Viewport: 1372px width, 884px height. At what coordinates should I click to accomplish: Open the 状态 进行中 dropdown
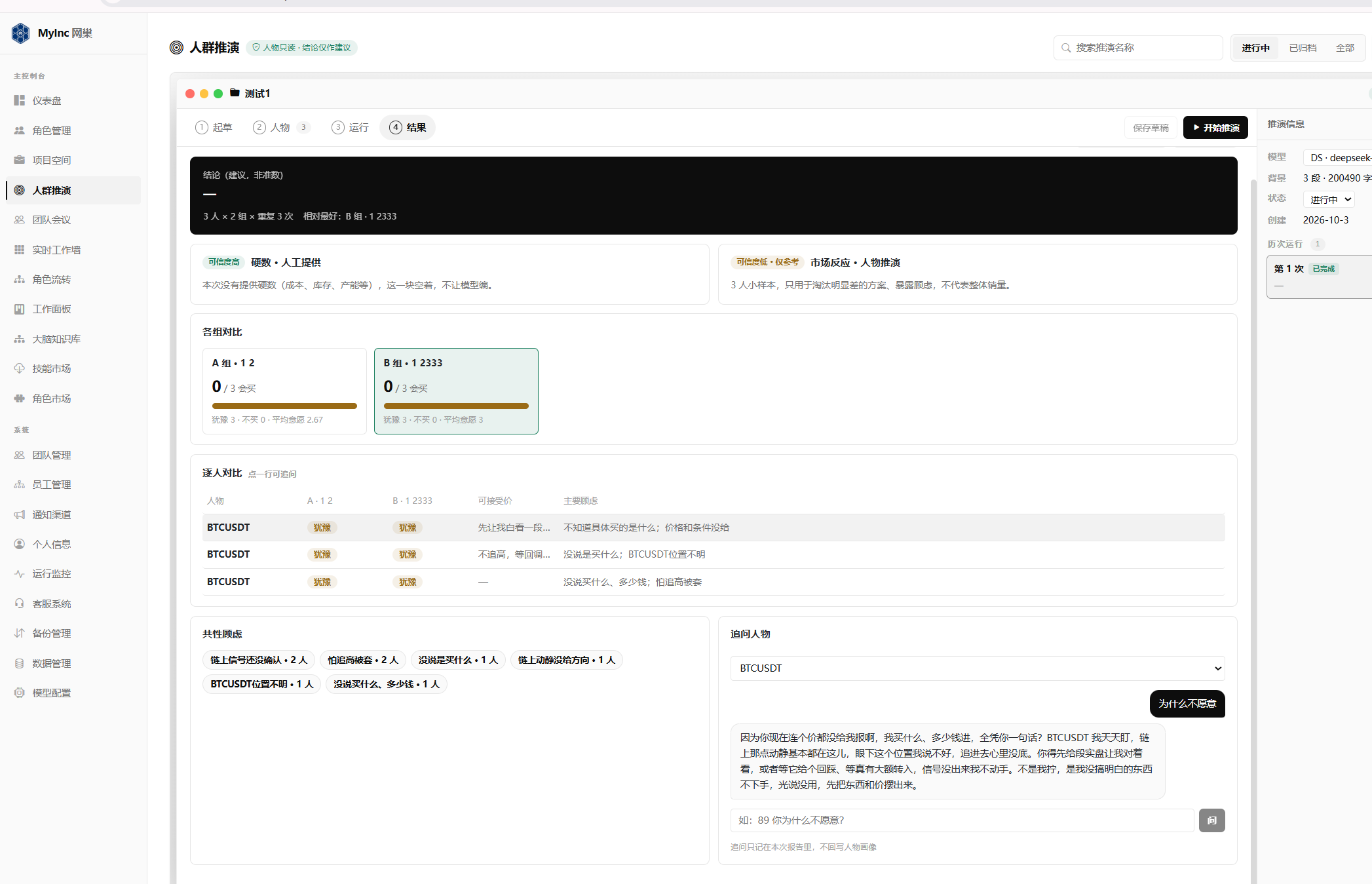[1329, 199]
